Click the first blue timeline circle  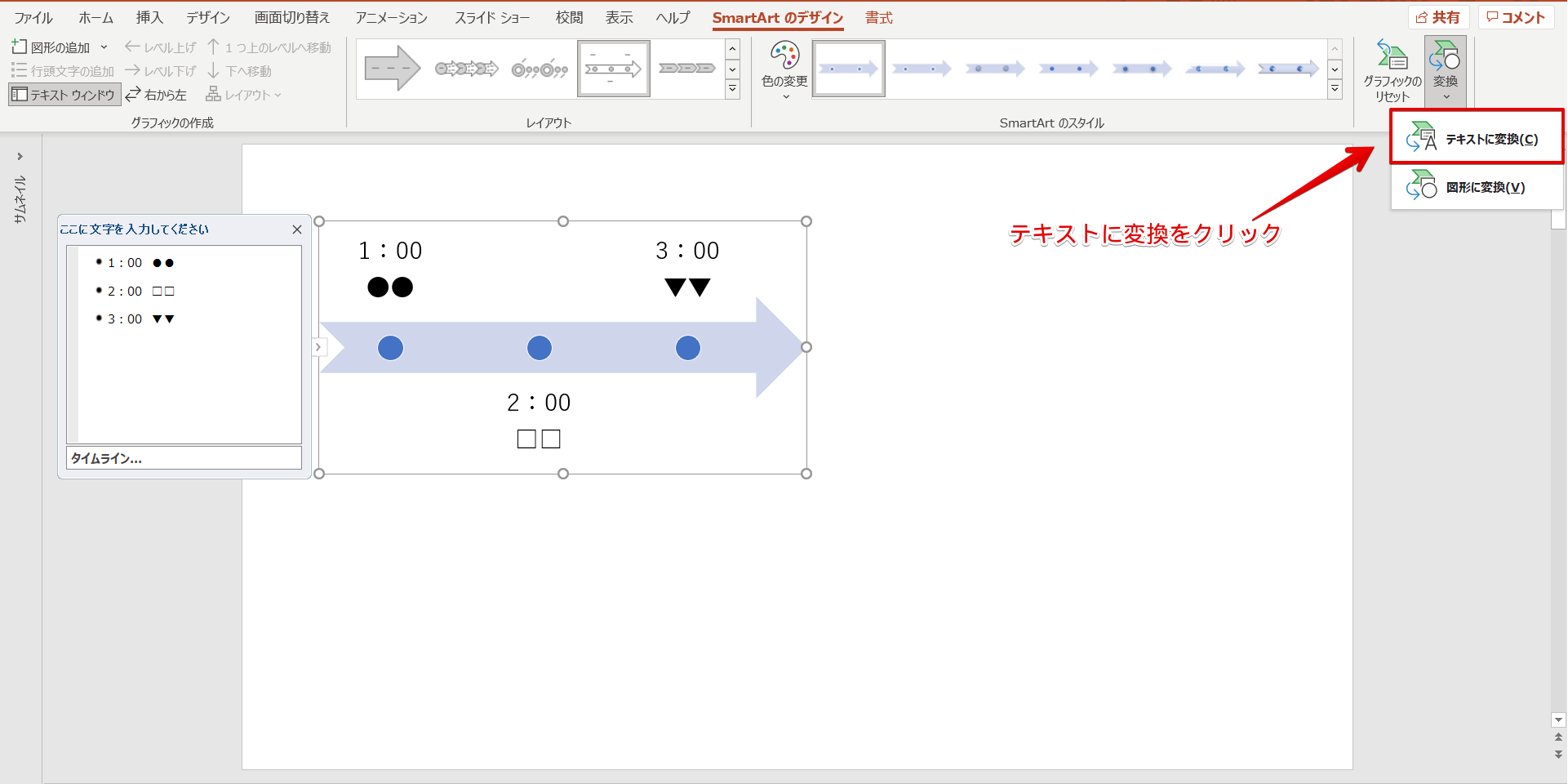pyautogui.click(x=390, y=348)
